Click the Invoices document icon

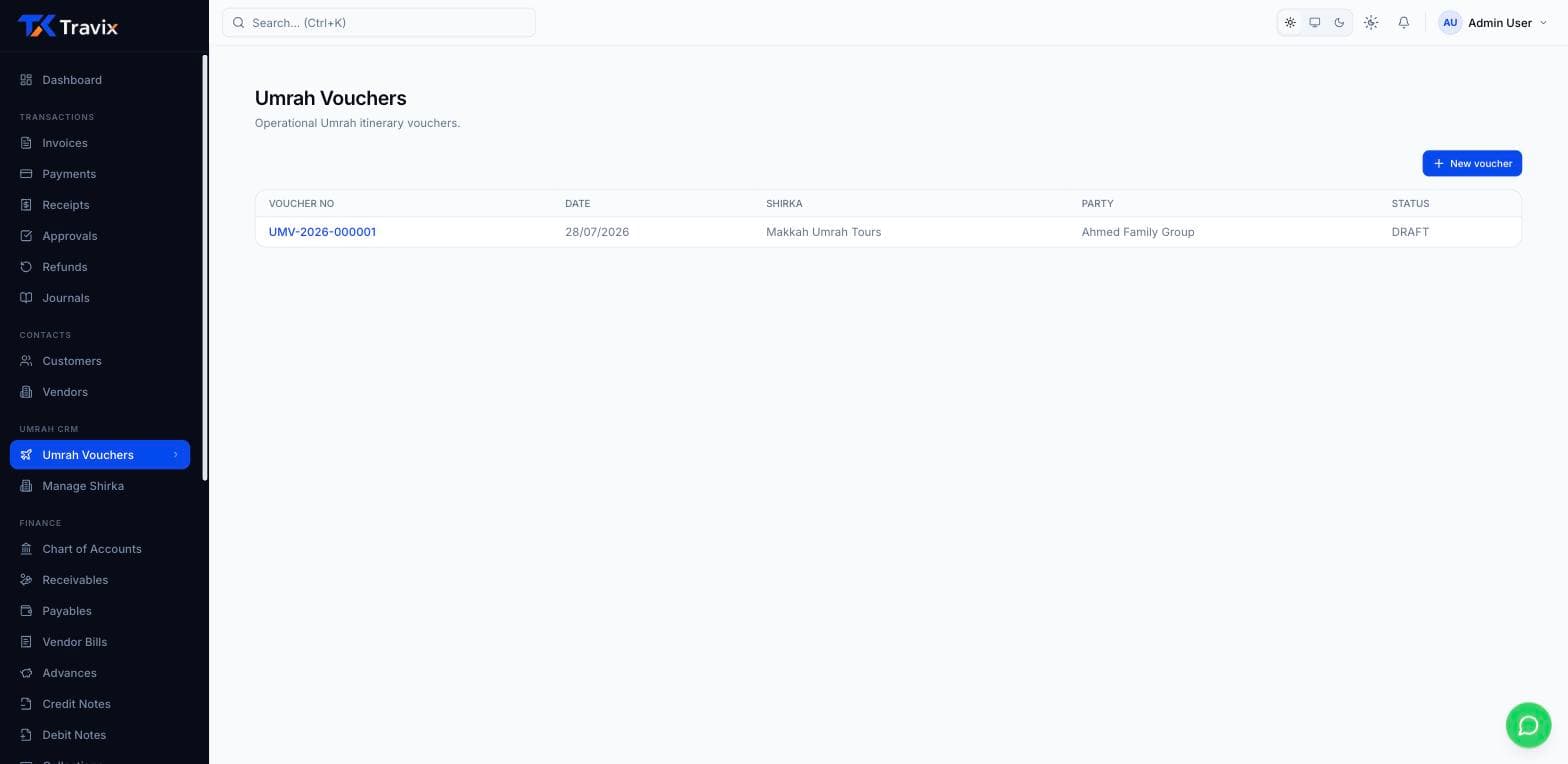tap(26, 143)
